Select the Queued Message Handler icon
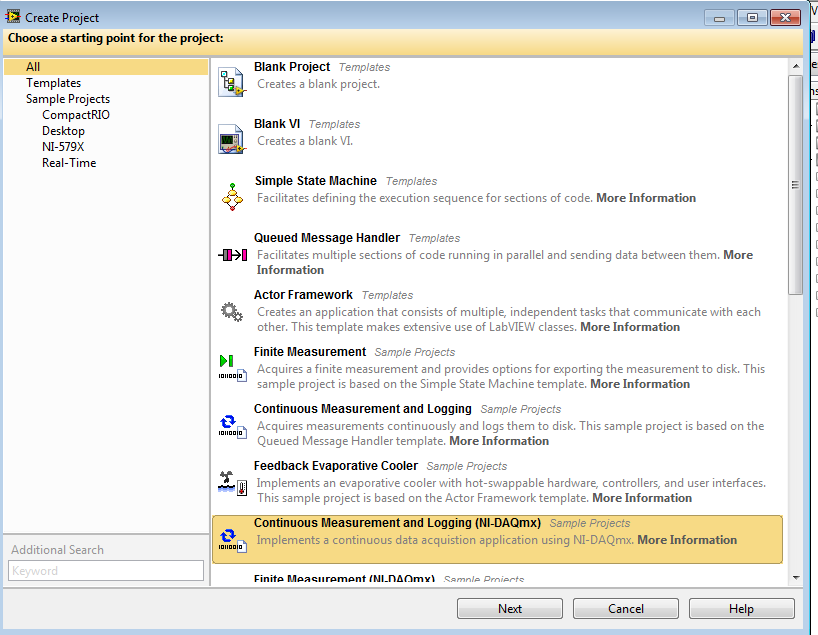This screenshot has width=818, height=635. pos(233,255)
